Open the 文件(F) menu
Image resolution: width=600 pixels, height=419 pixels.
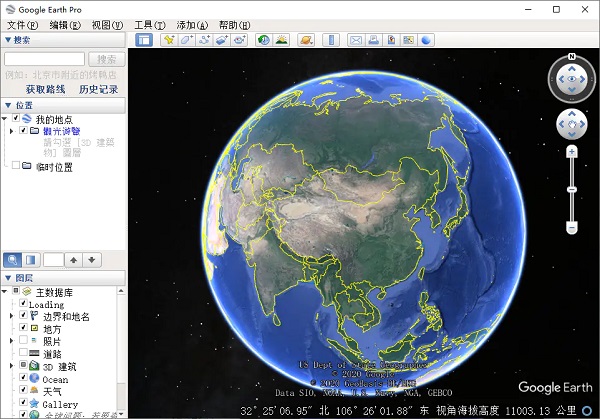coord(23,25)
